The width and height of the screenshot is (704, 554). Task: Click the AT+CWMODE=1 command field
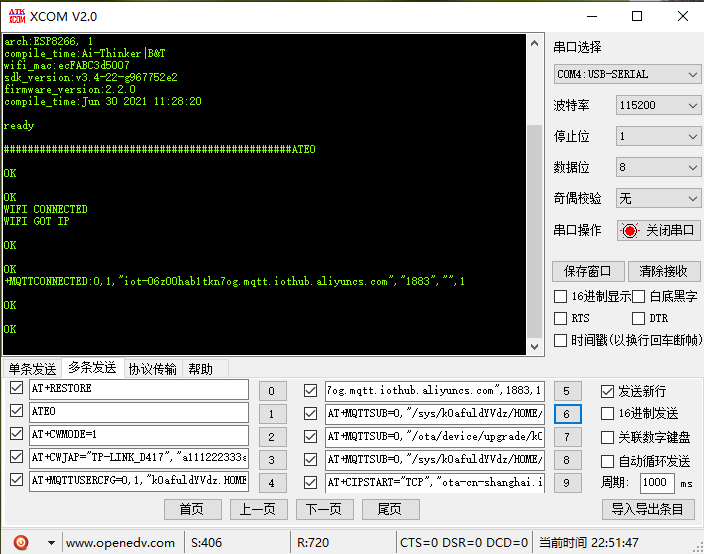139,435
